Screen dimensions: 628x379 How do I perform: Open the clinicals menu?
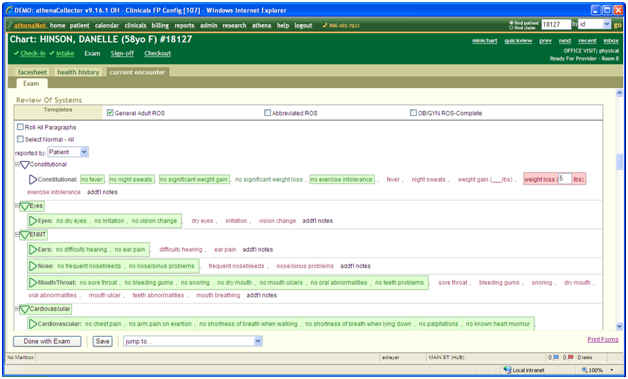tap(135, 25)
